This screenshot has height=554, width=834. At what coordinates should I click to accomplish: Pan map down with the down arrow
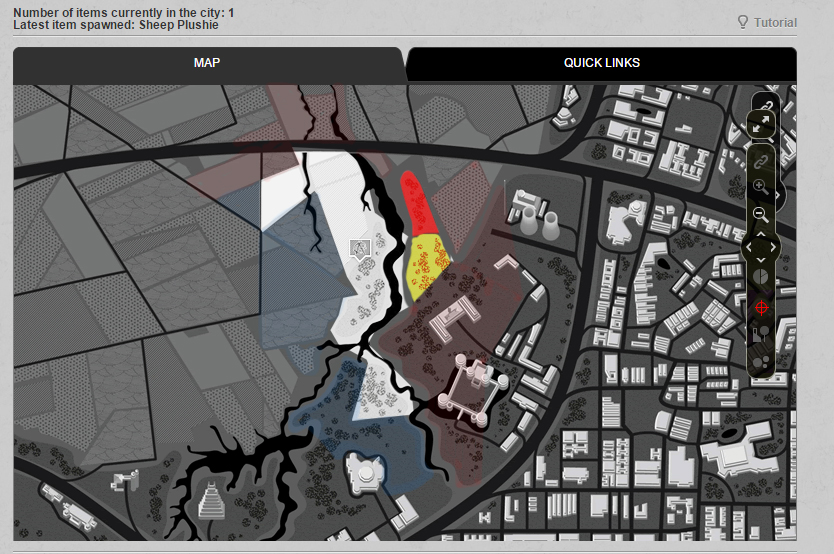(x=761, y=260)
